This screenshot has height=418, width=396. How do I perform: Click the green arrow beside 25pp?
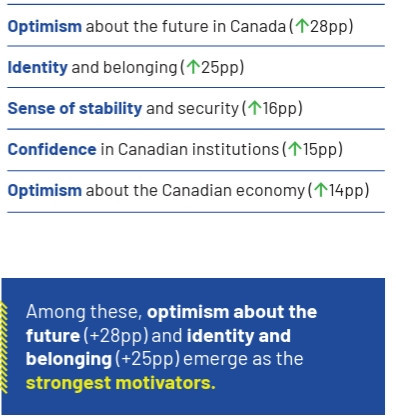(193, 67)
